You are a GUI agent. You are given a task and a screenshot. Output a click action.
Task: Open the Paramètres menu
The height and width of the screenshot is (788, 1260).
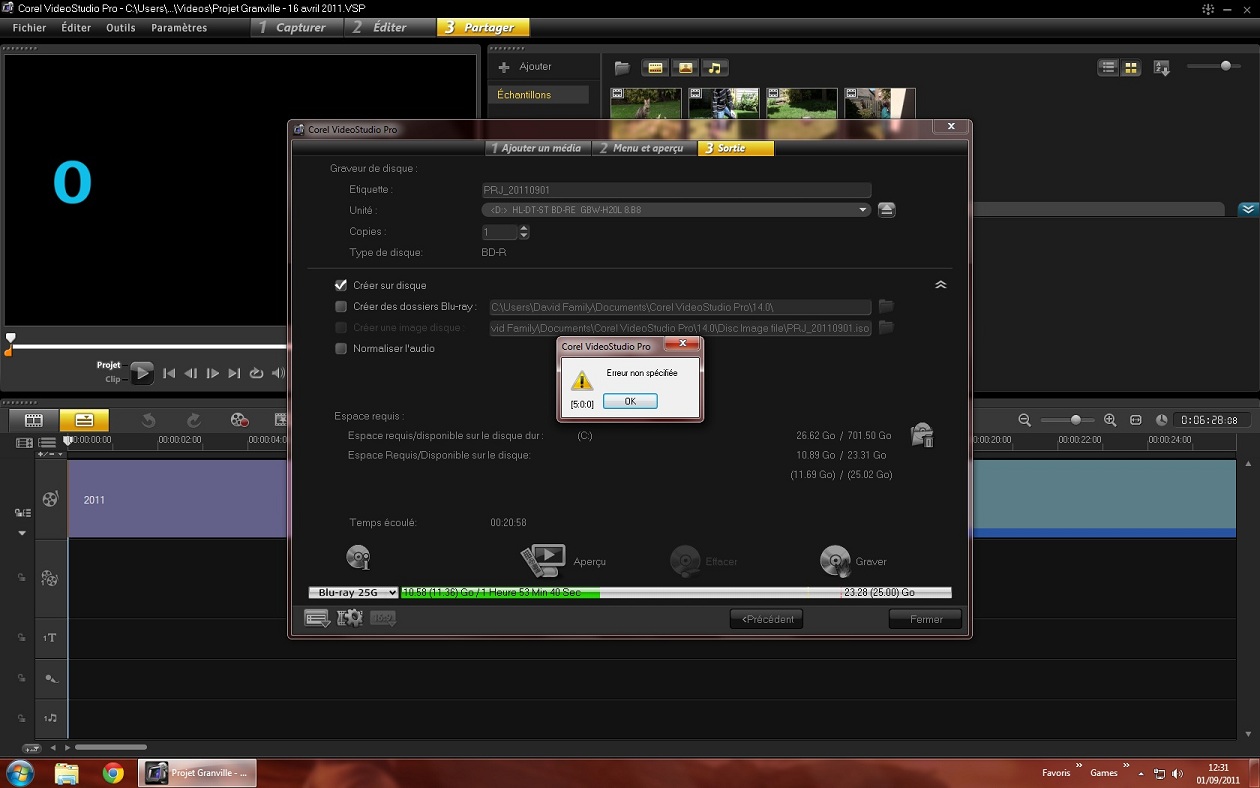[x=179, y=28]
